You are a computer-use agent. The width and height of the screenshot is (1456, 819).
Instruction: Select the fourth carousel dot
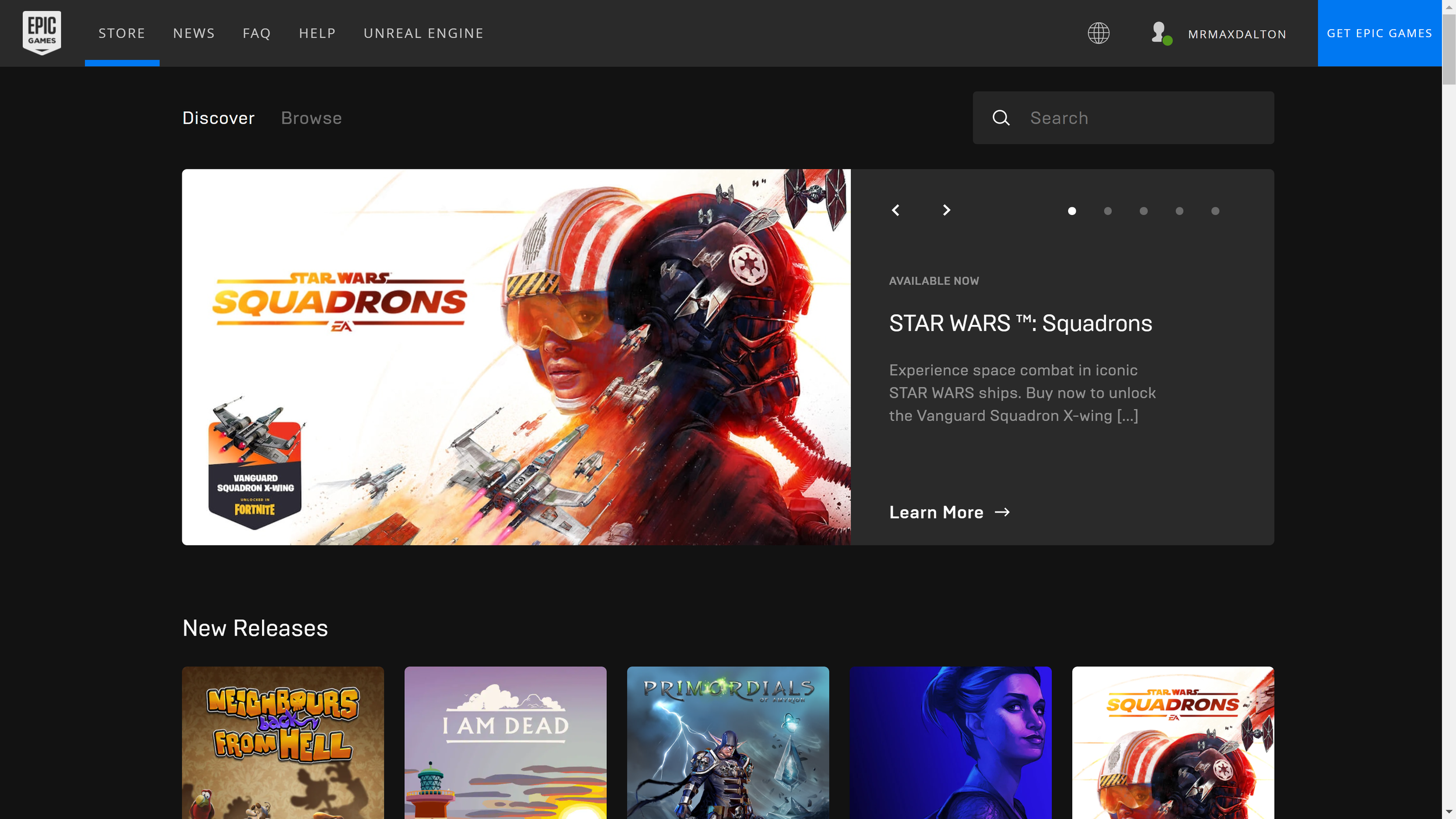pyautogui.click(x=1179, y=211)
